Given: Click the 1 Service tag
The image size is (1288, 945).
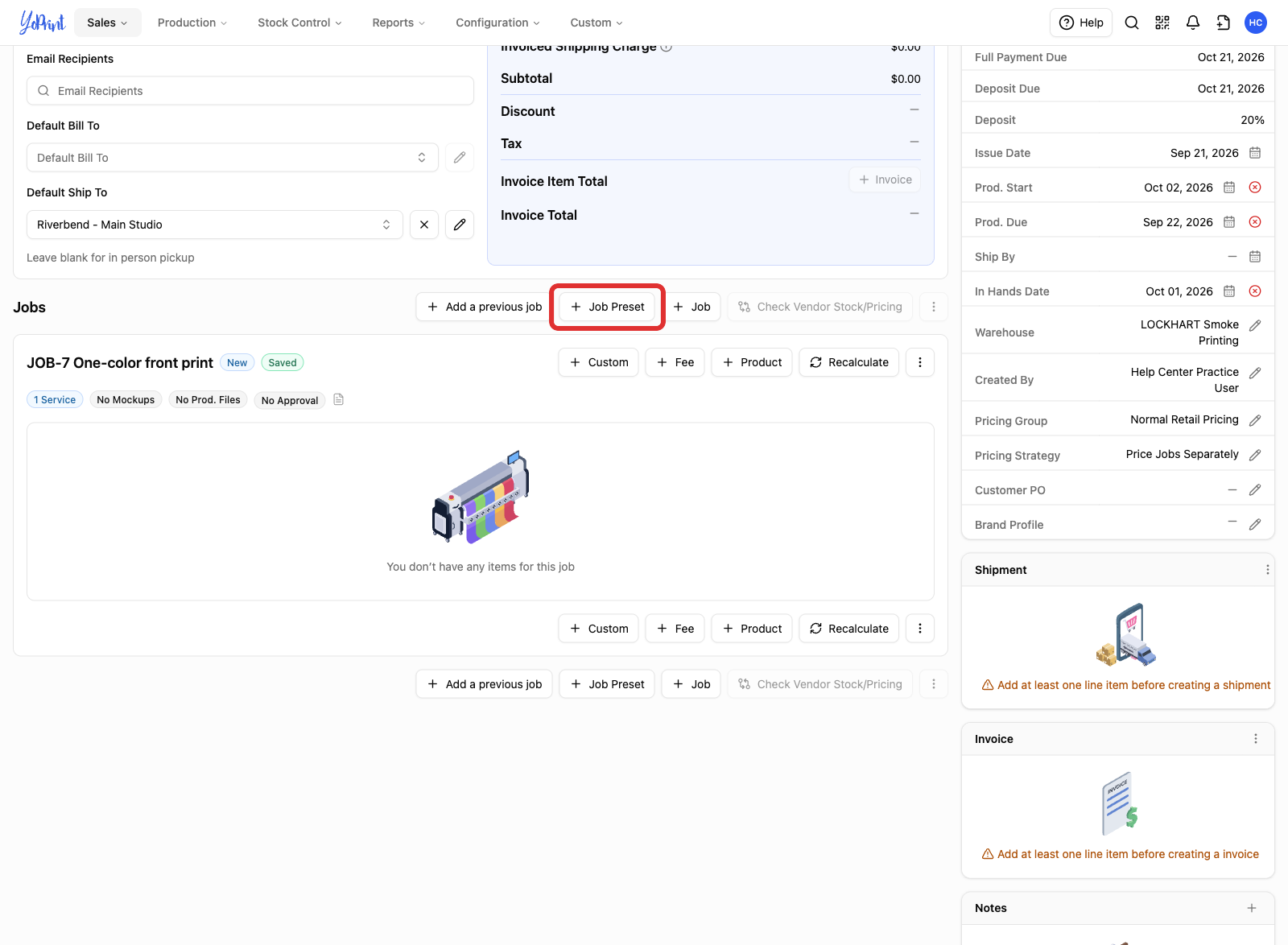Looking at the screenshot, I should click(x=55, y=399).
